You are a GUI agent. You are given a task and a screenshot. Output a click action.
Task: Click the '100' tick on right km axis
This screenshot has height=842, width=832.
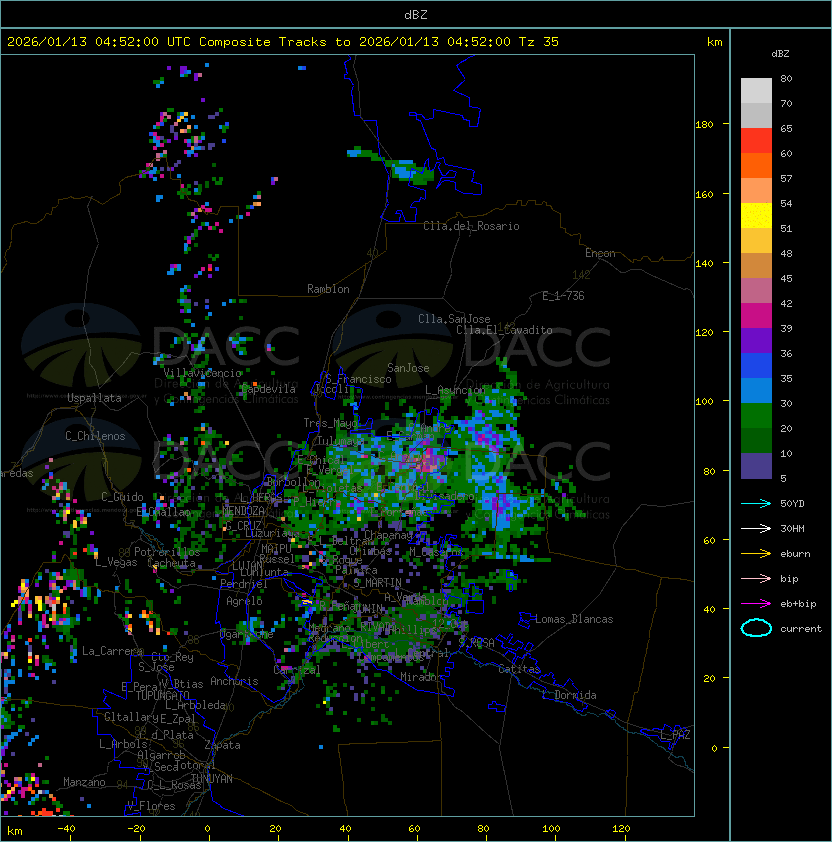tap(704, 402)
